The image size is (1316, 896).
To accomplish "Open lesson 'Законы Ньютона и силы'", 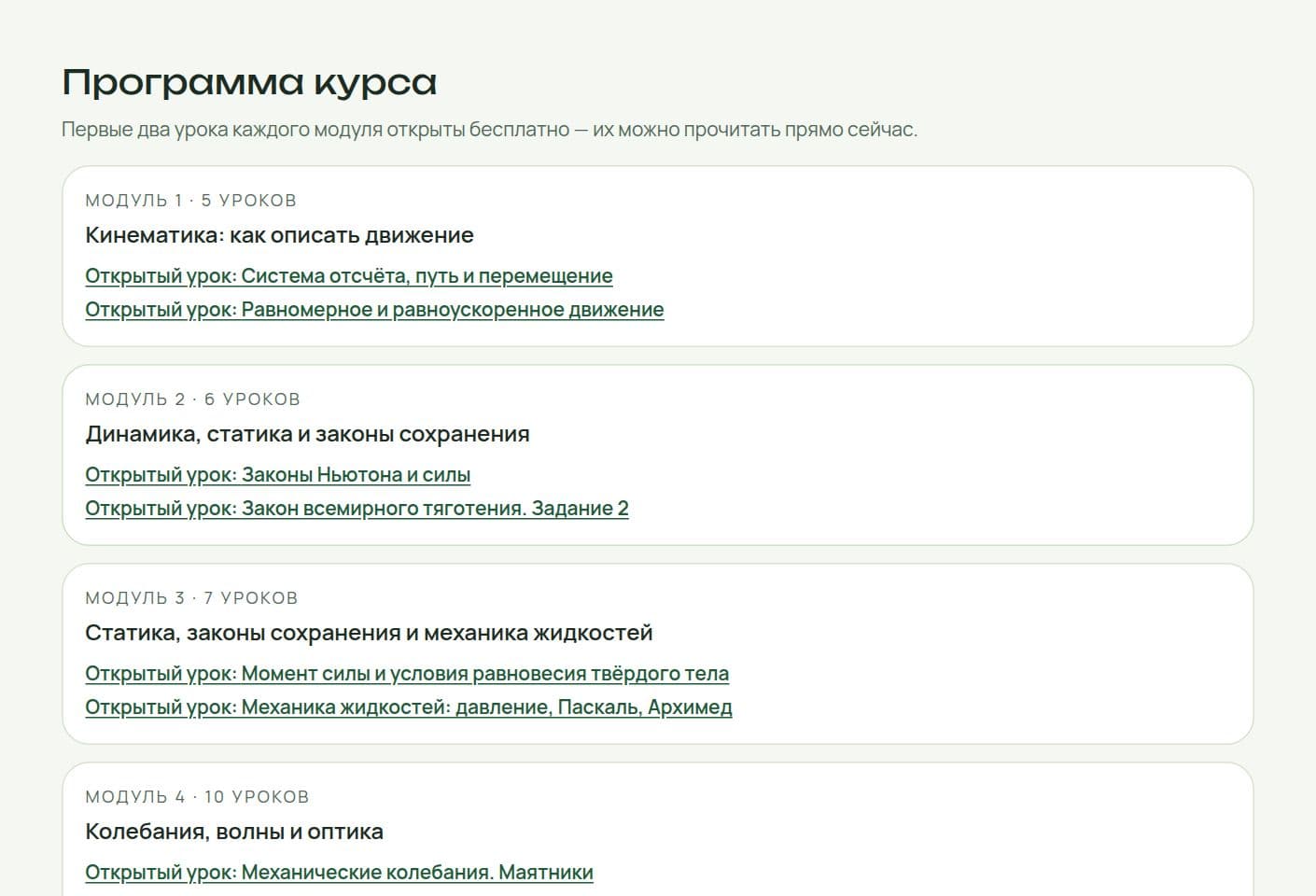I will (x=277, y=475).
